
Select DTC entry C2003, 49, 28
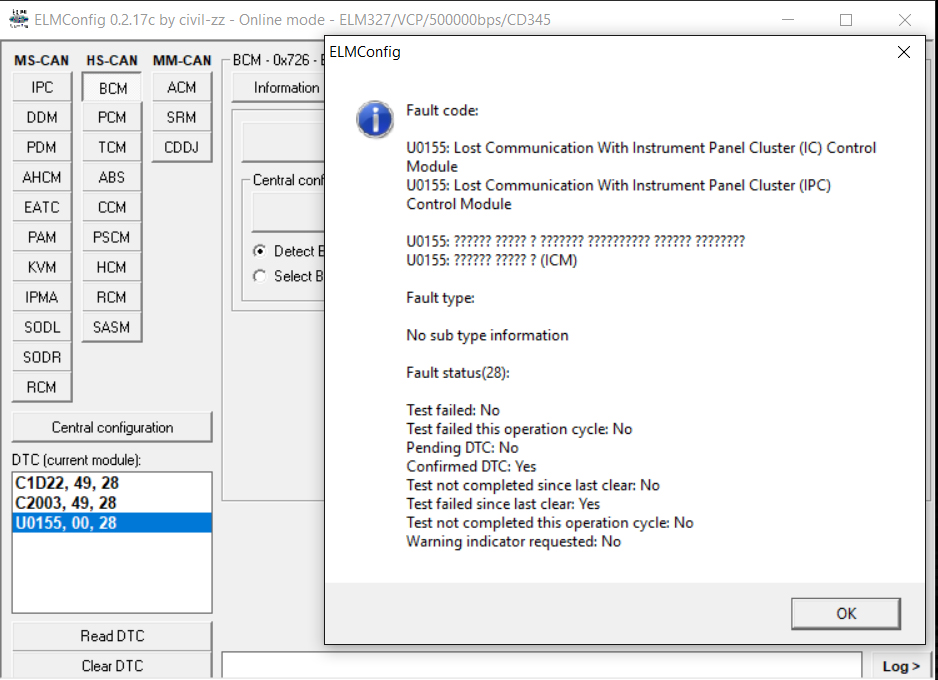click(x=65, y=502)
